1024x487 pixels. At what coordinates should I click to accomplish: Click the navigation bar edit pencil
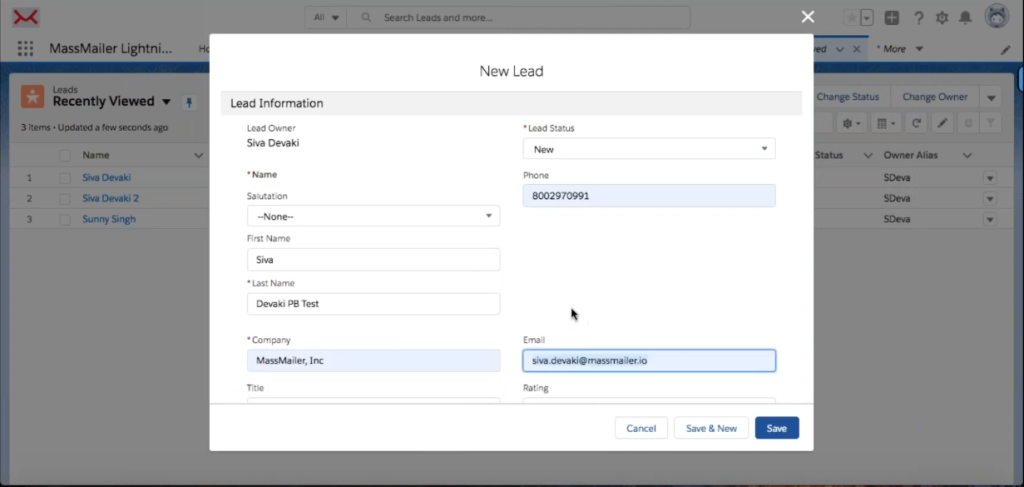(1006, 50)
